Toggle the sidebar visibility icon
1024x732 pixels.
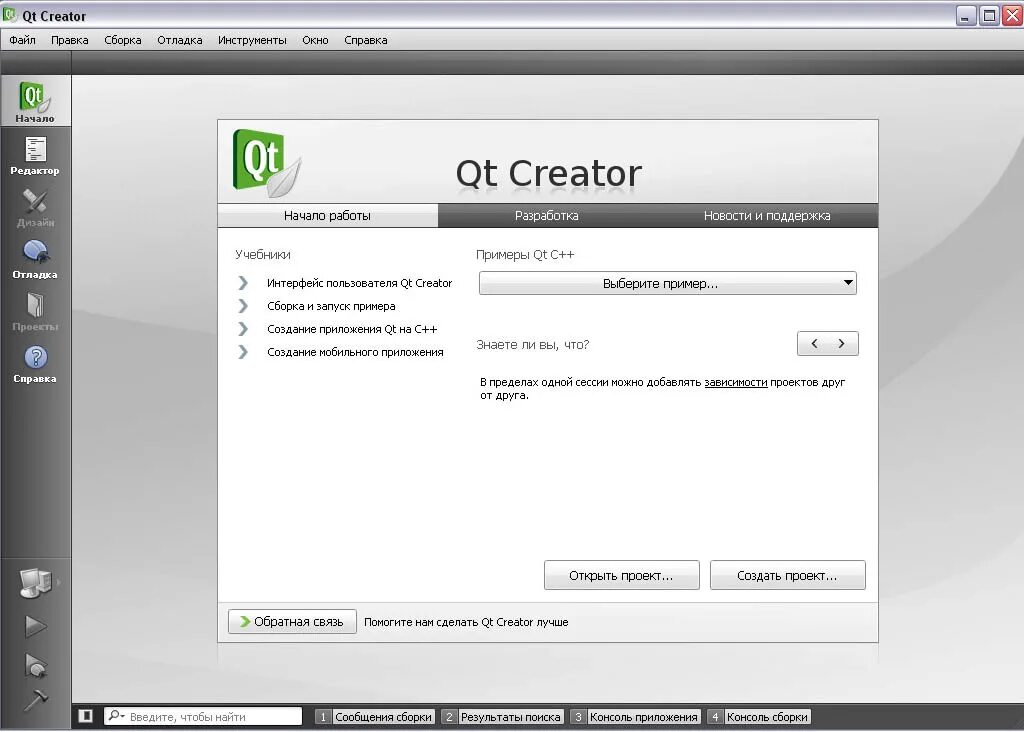tap(86, 716)
